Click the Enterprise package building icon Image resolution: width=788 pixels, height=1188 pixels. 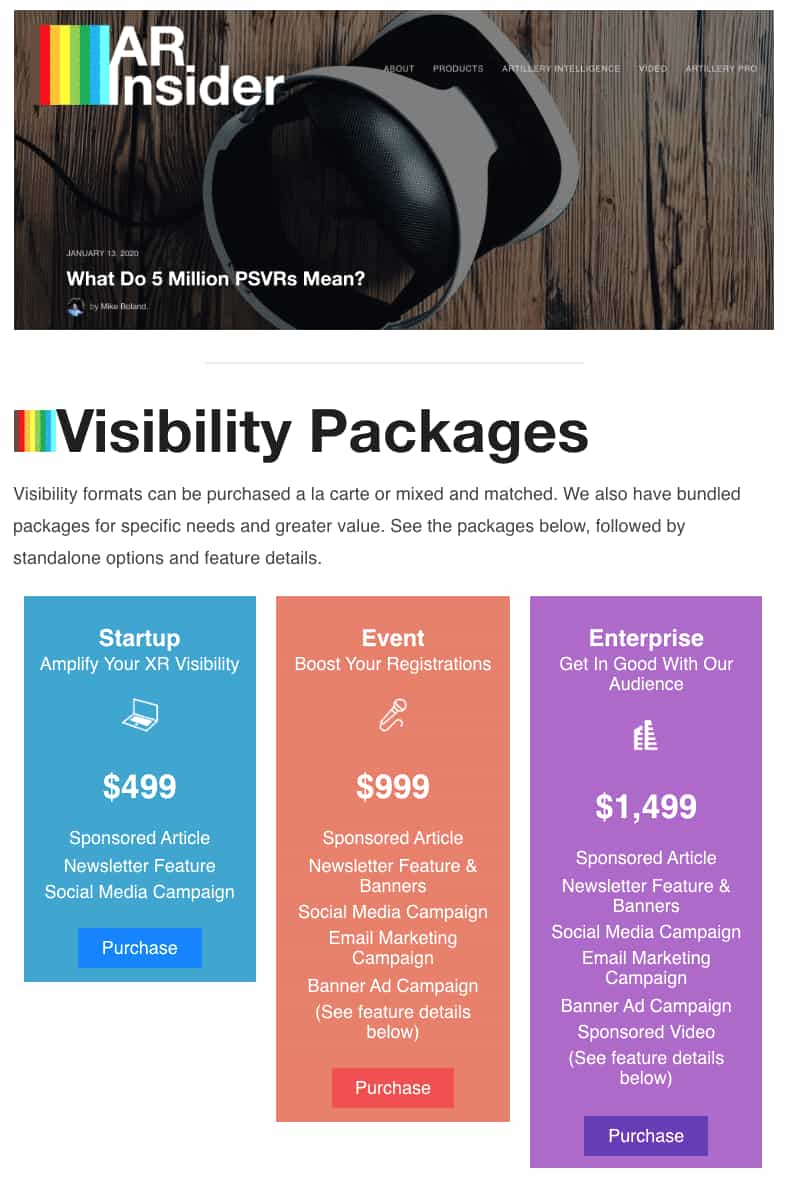[x=646, y=736]
